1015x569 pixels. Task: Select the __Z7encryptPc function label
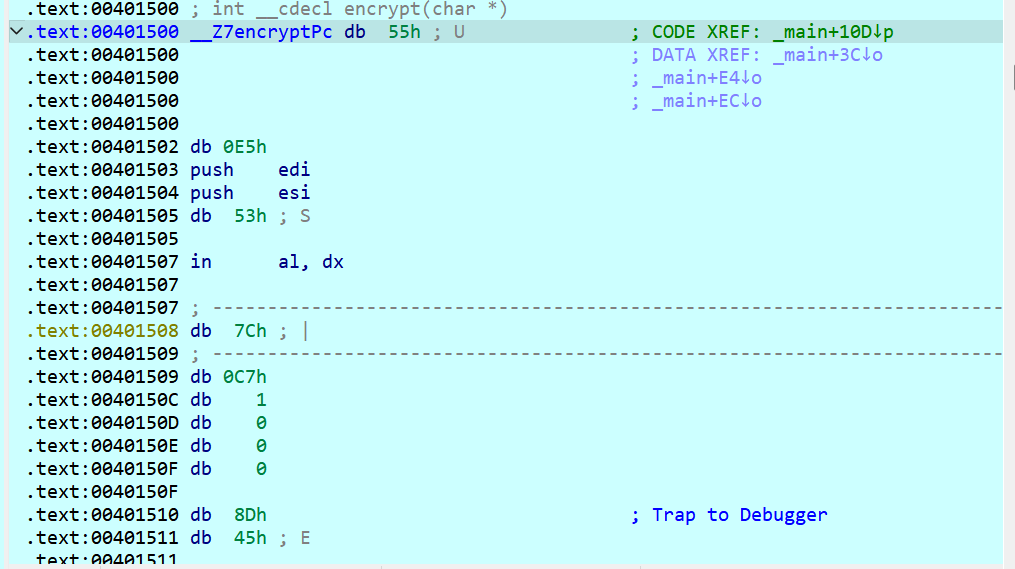(261, 32)
